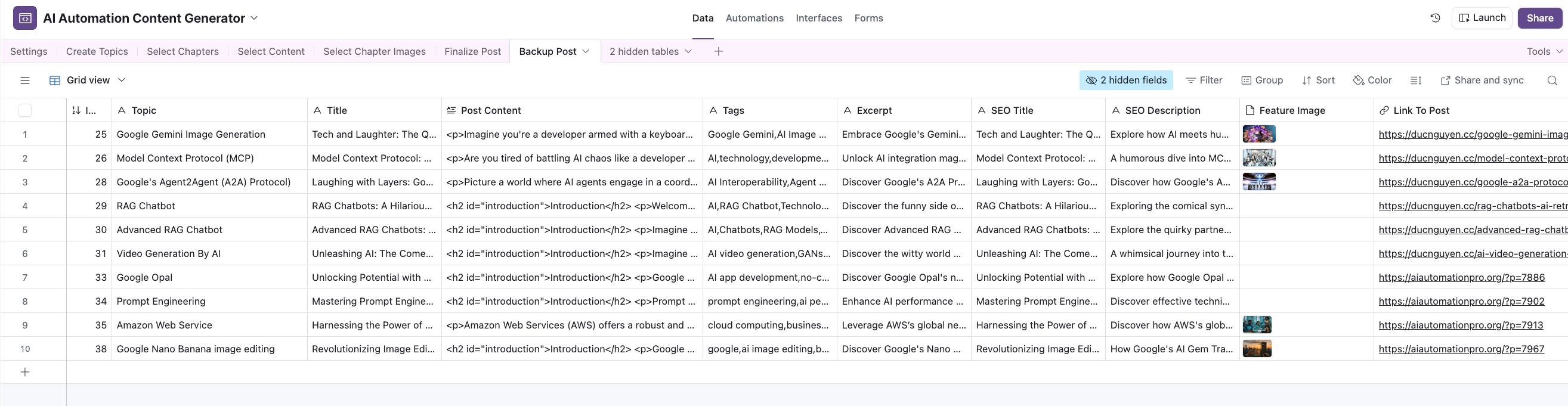
Task: Click the Excerpt column header
Action: coord(904,110)
